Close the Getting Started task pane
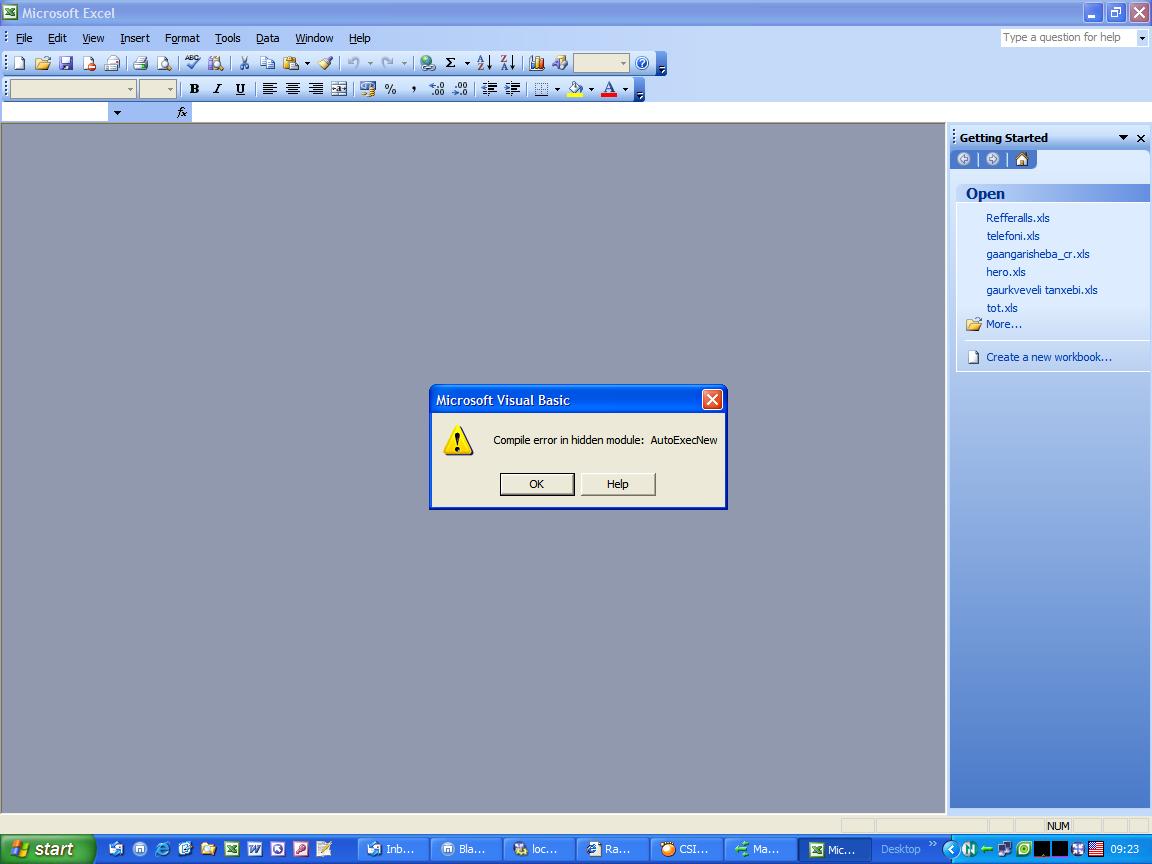This screenshot has width=1152, height=864. [x=1140, y=138]
